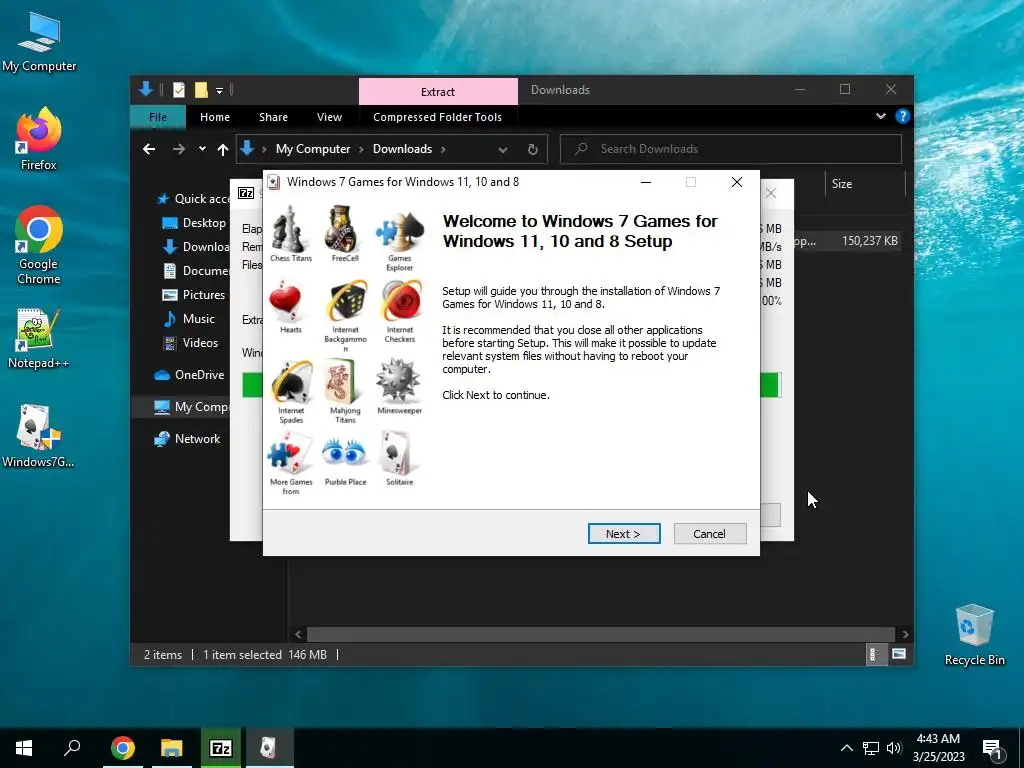1024x768 pixels.
Task: Open the Windows Start menu
Action: tap(24, 748)
